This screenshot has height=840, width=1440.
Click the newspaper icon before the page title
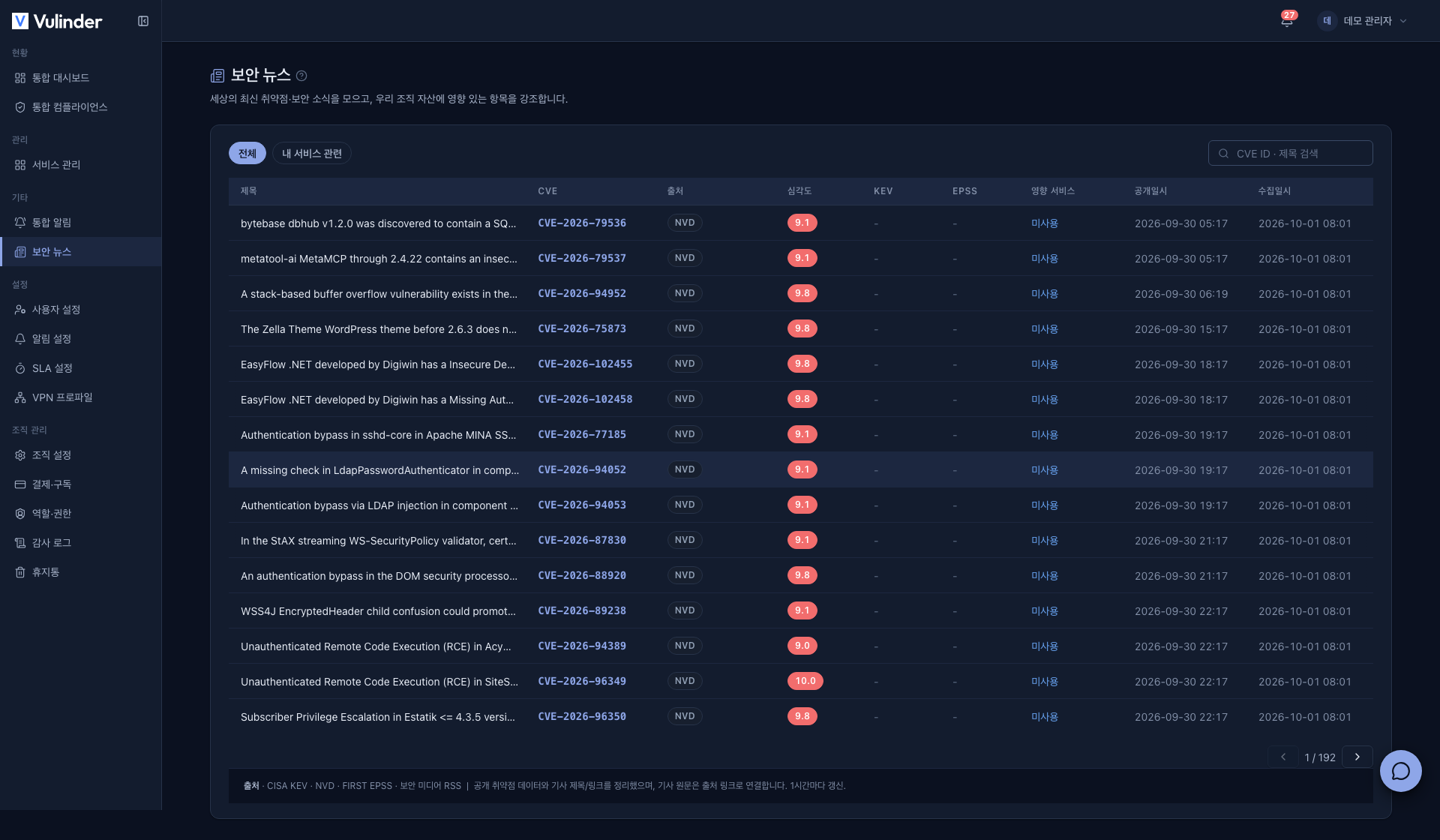pos(217,76)
